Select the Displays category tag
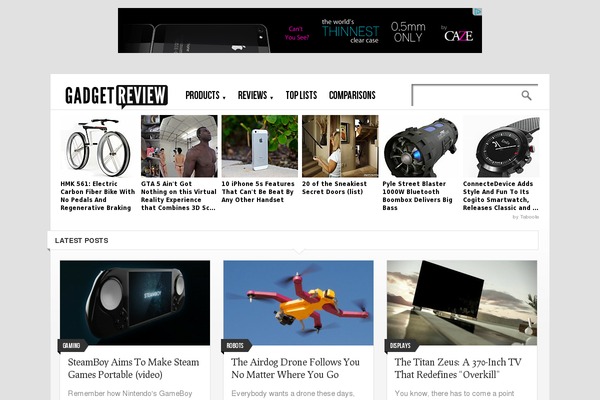Screen dimensions: 600x400 point(400,346)
